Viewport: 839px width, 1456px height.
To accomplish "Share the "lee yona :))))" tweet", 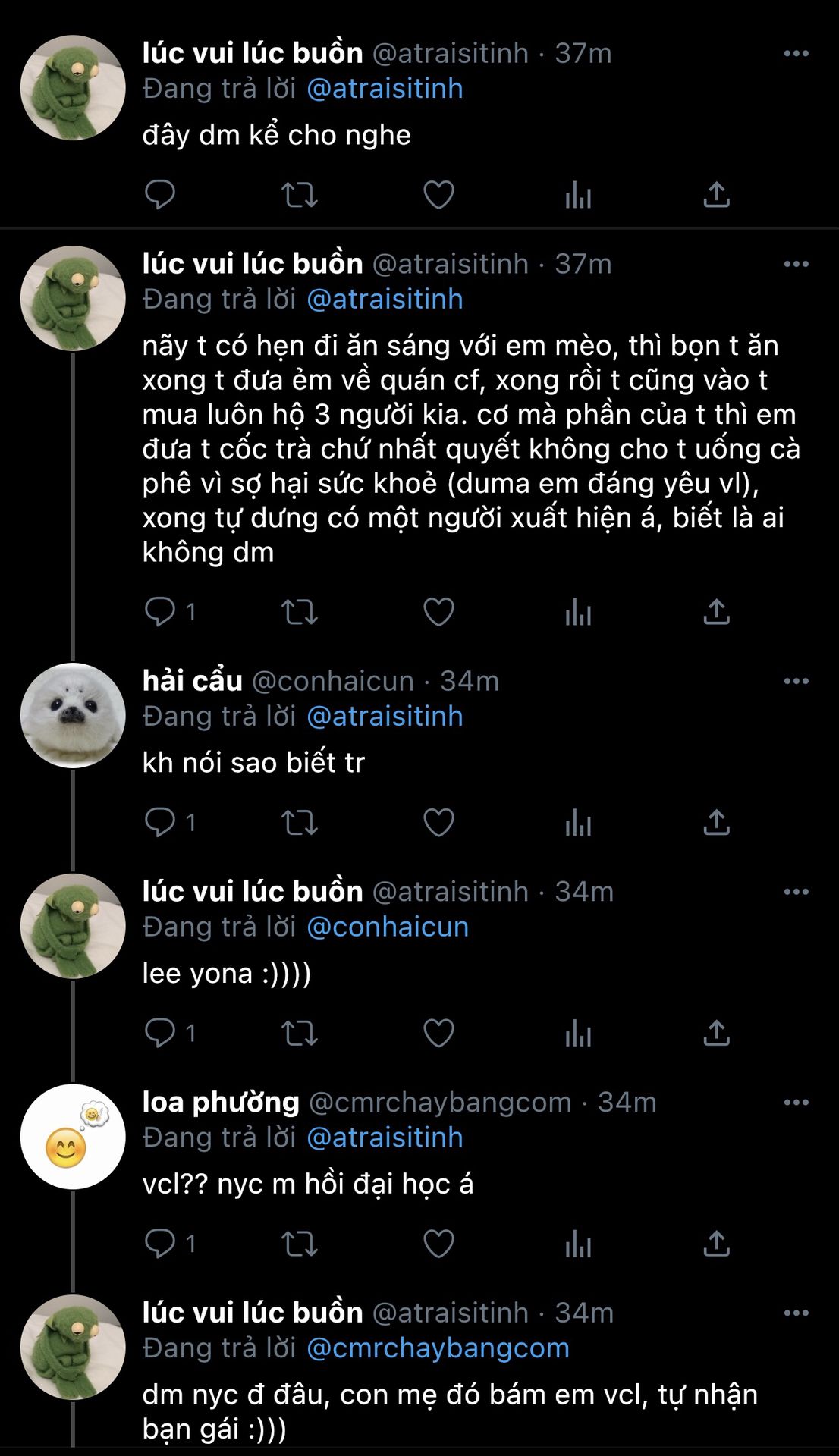I will pyautogui.click(x=716, y=1033).
